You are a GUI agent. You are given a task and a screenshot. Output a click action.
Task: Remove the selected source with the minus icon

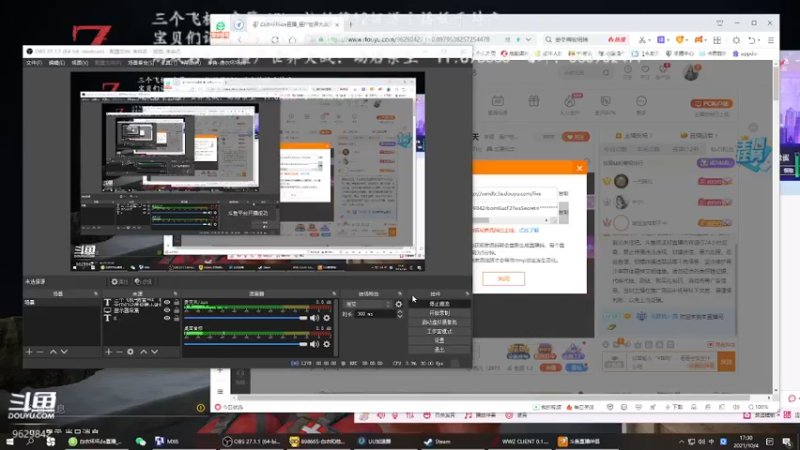point(119,352)
